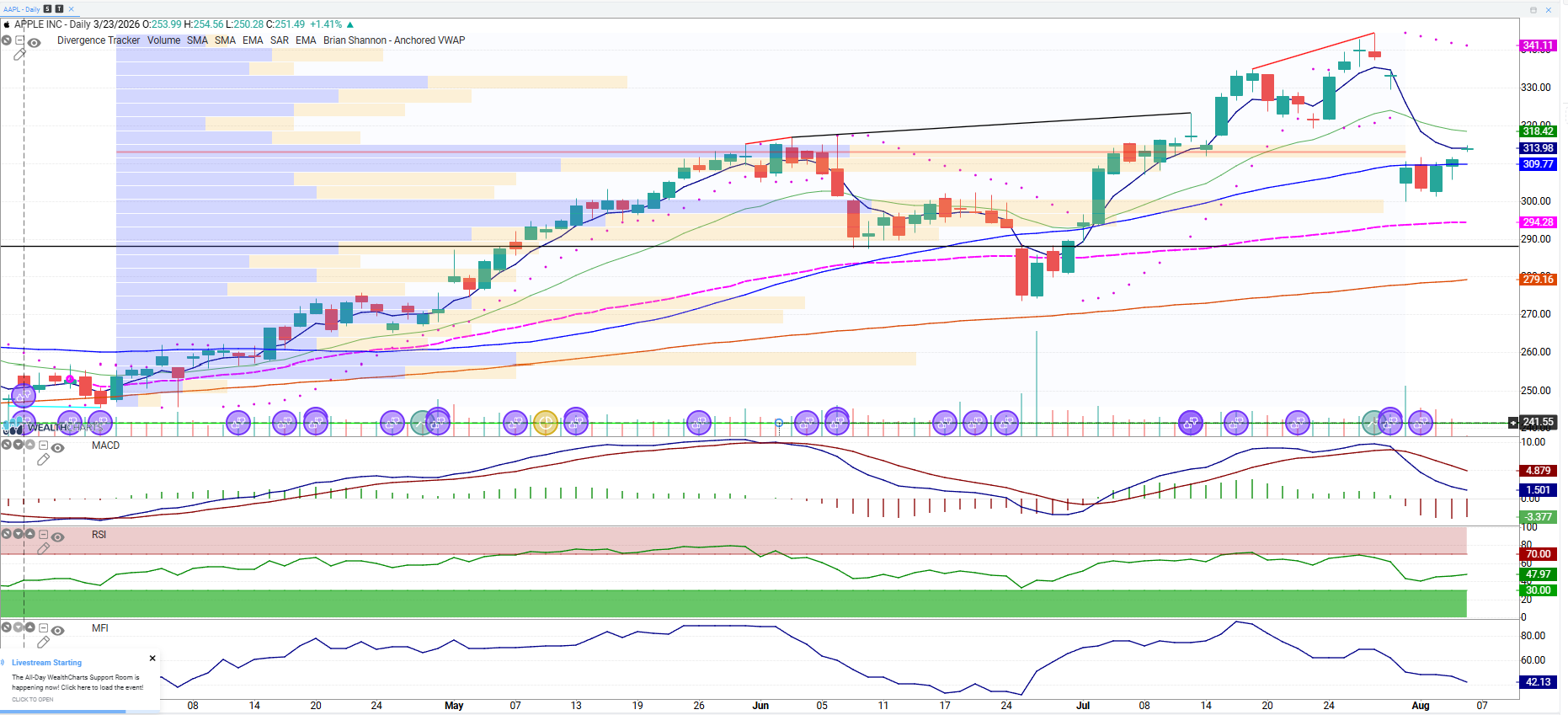Click the yellow event marker near May 13
The width and height of the screenshot is (1568, 715).
(546, 423)
